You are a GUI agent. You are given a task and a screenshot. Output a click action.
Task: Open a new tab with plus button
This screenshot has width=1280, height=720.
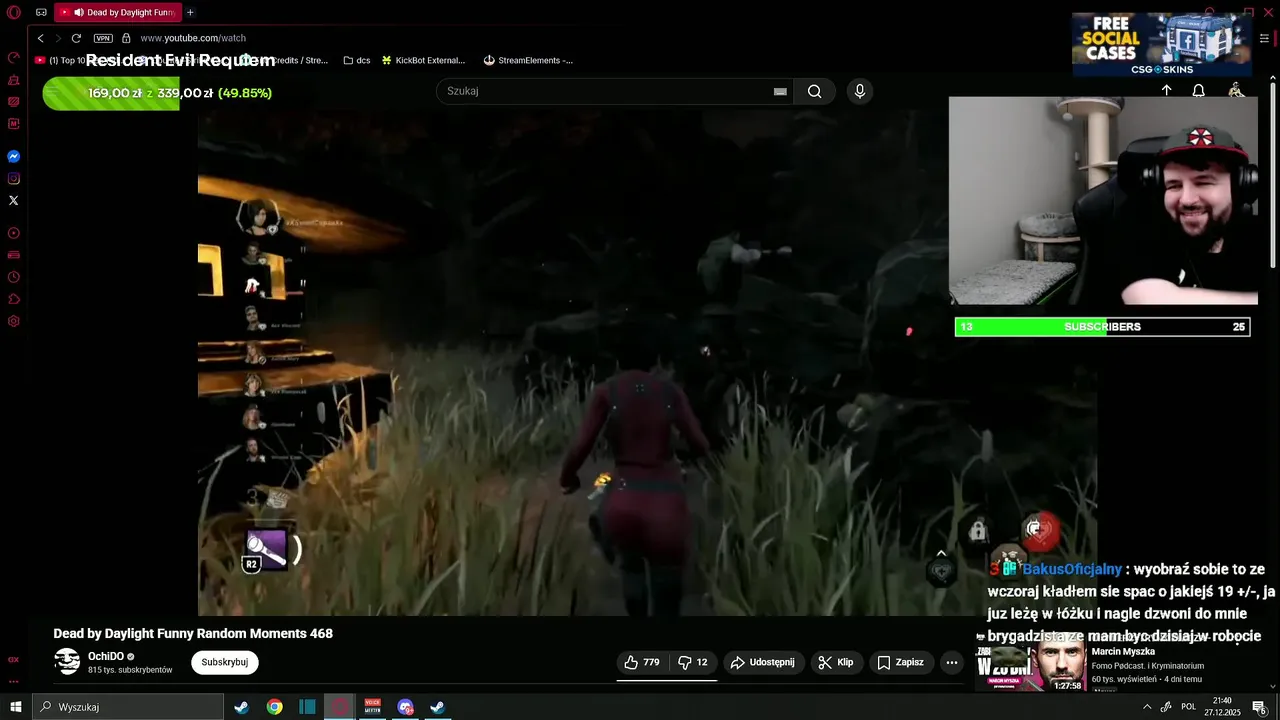click(x=190, y=12)
